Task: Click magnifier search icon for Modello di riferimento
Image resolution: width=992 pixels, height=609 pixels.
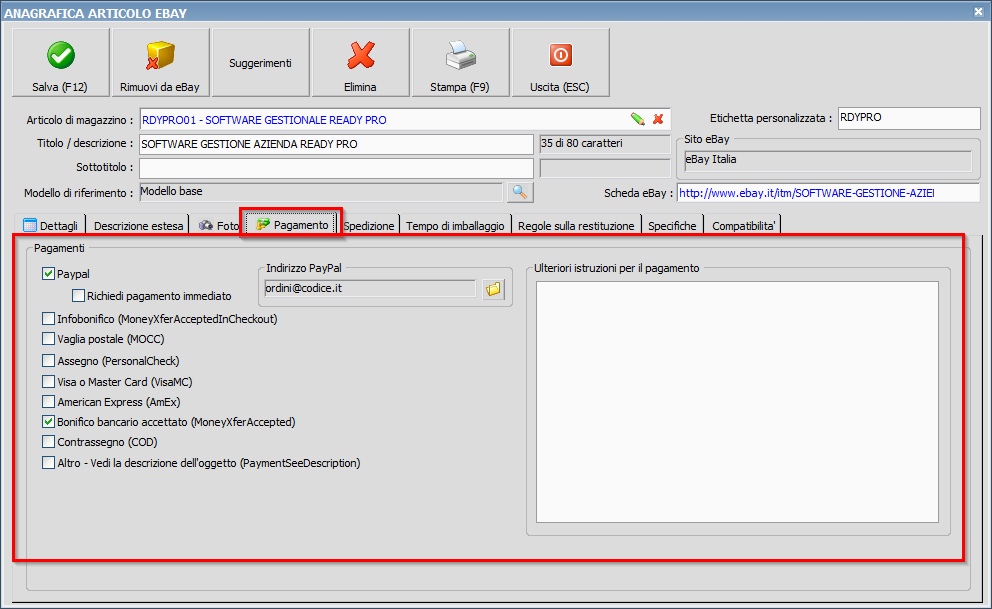Action: 520,192
